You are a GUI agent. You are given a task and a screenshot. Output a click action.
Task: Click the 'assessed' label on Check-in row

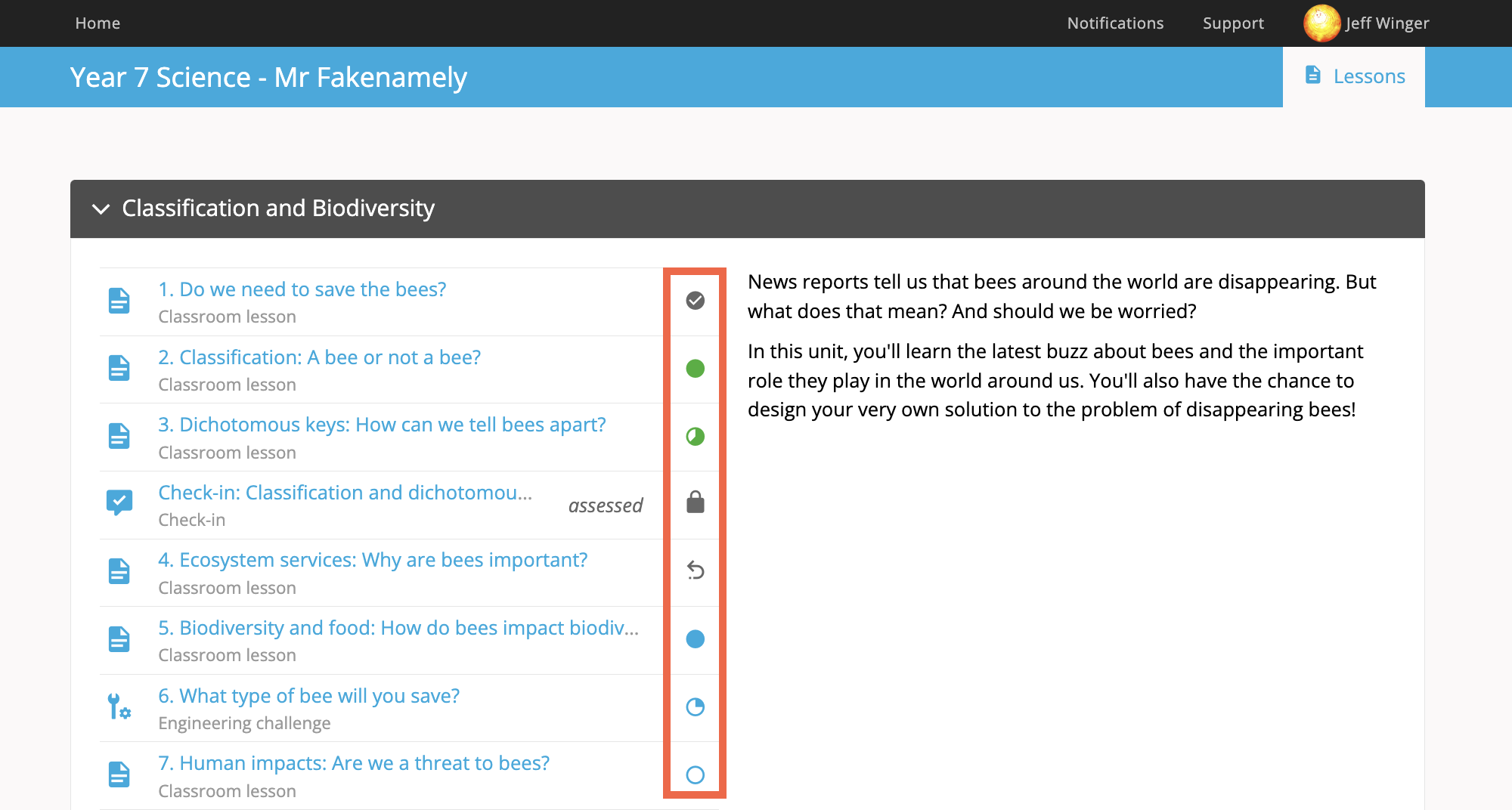tap(606, 505)
